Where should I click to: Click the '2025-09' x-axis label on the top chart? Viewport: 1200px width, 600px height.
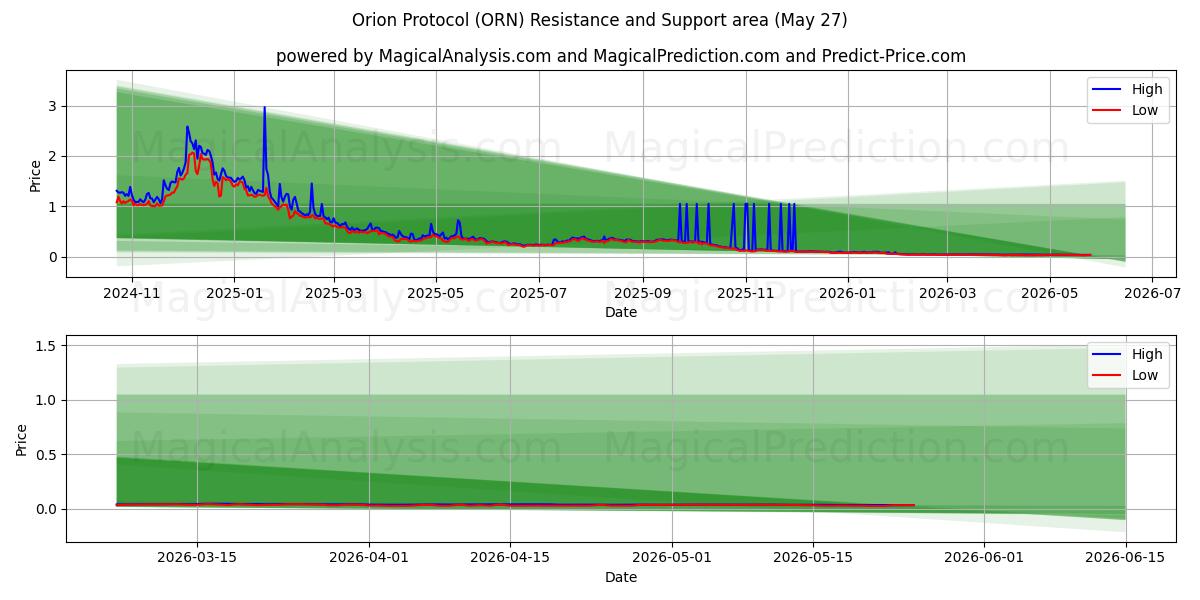(x=642, y=293)
